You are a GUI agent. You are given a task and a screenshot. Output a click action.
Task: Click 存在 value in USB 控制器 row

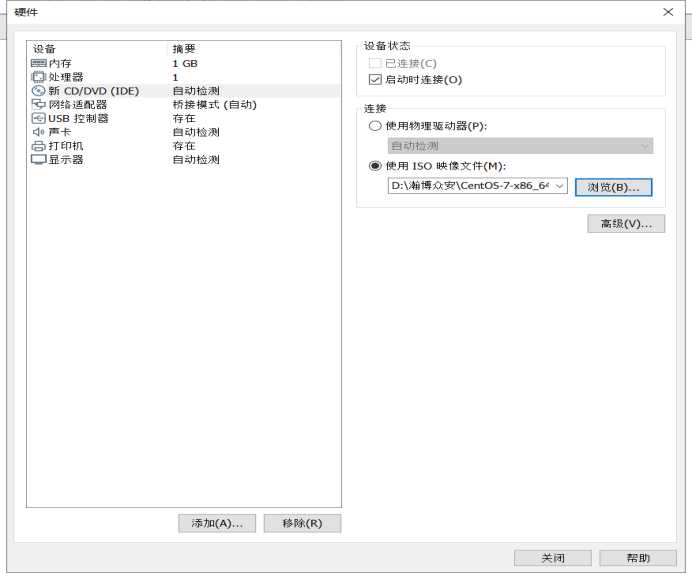184,118
